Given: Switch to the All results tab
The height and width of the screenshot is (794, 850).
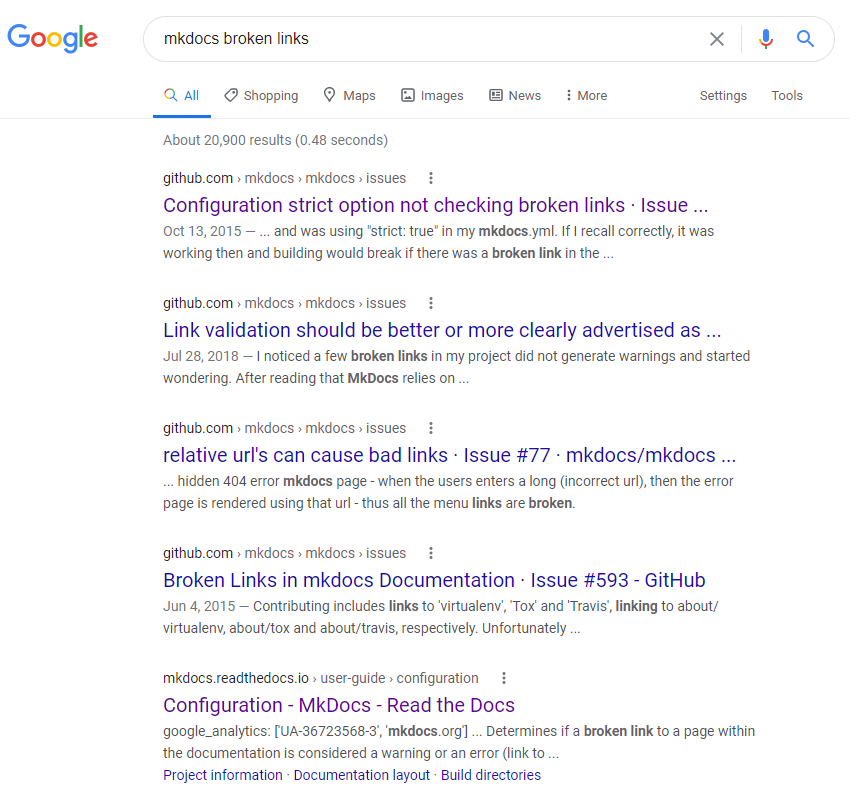Looking at the screenshot, I should pyautogui.click(x=182, y=95).
